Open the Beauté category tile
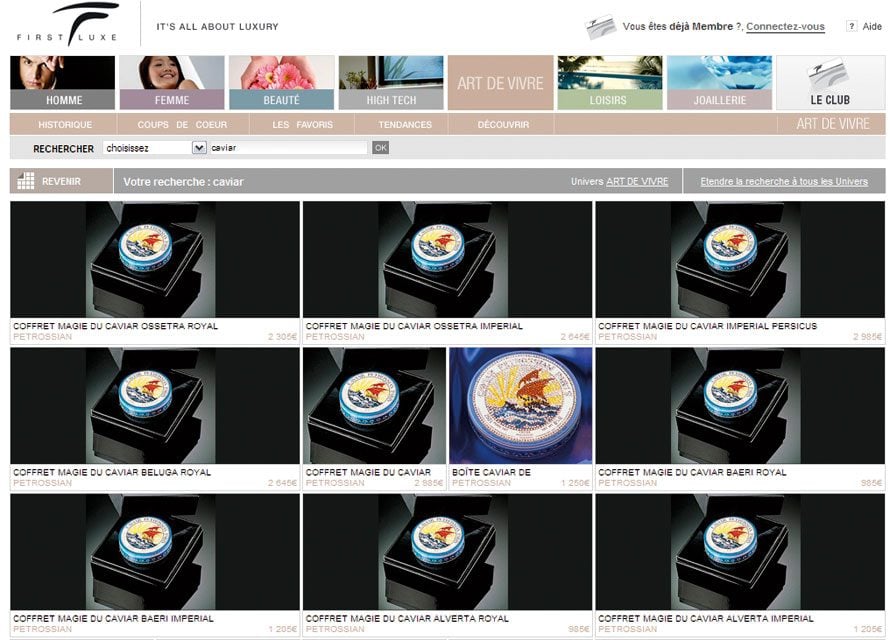This screenshot has height=640, width=890. coord(281,82)
